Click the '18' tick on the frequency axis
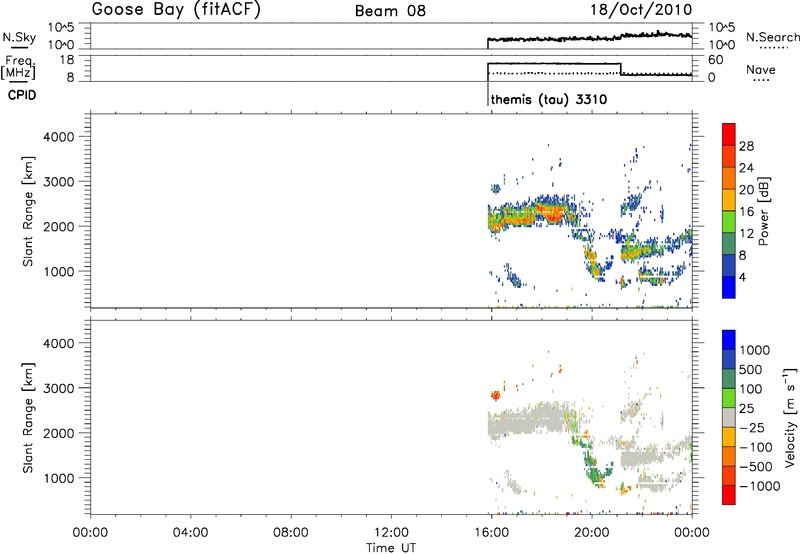Image resolution: width=800 pixels, height=554 pixels. 67,60
